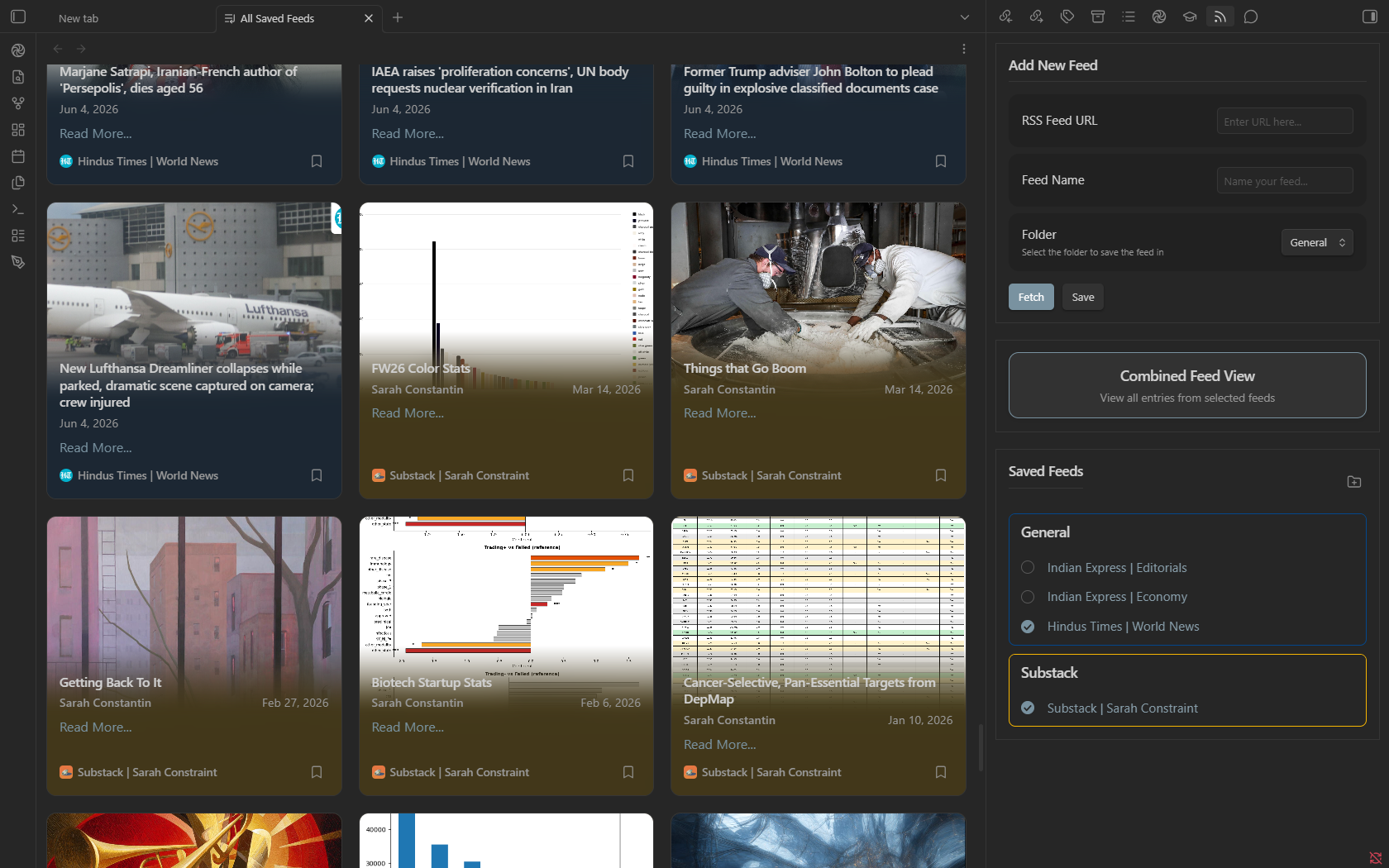This screenshot has height=868, width=1389.
Task: Click the Fetch button
Action: point(1031,297)
